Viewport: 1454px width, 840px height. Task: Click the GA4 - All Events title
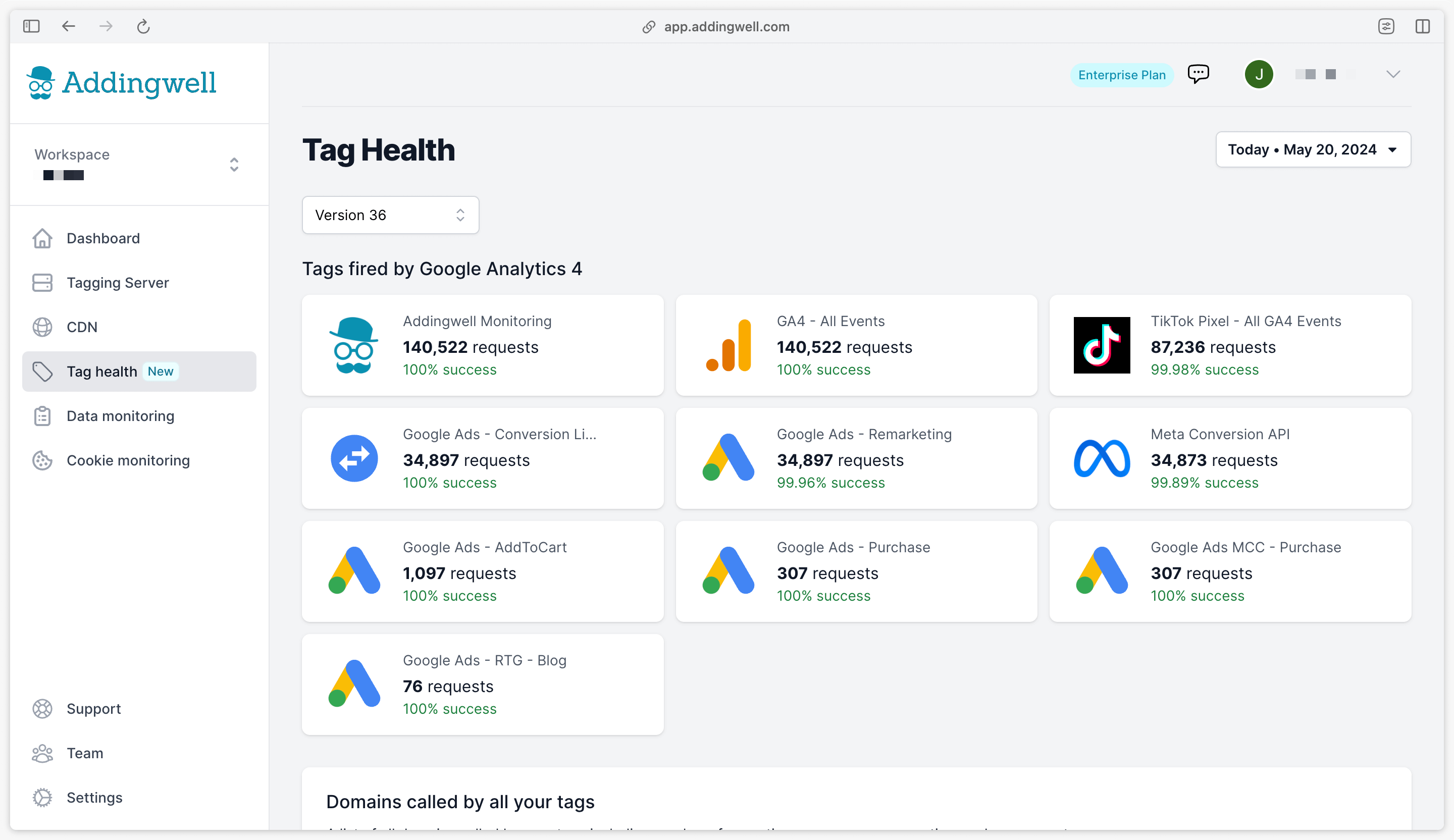(830, 322)
